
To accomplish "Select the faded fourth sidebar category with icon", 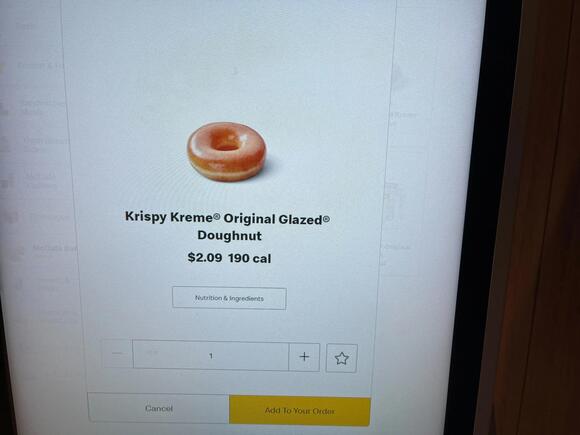I will tap(41, 181).
